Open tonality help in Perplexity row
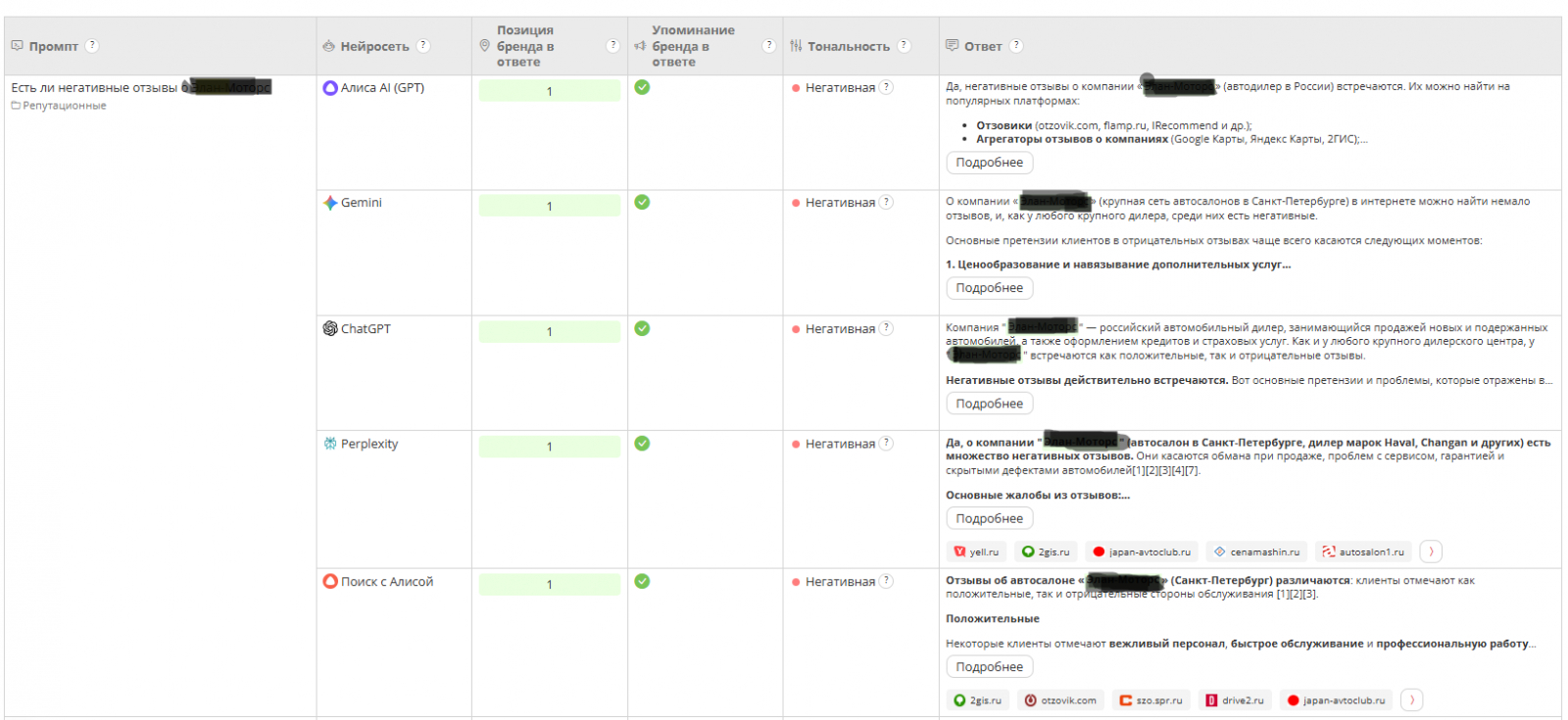 point(887,443)
